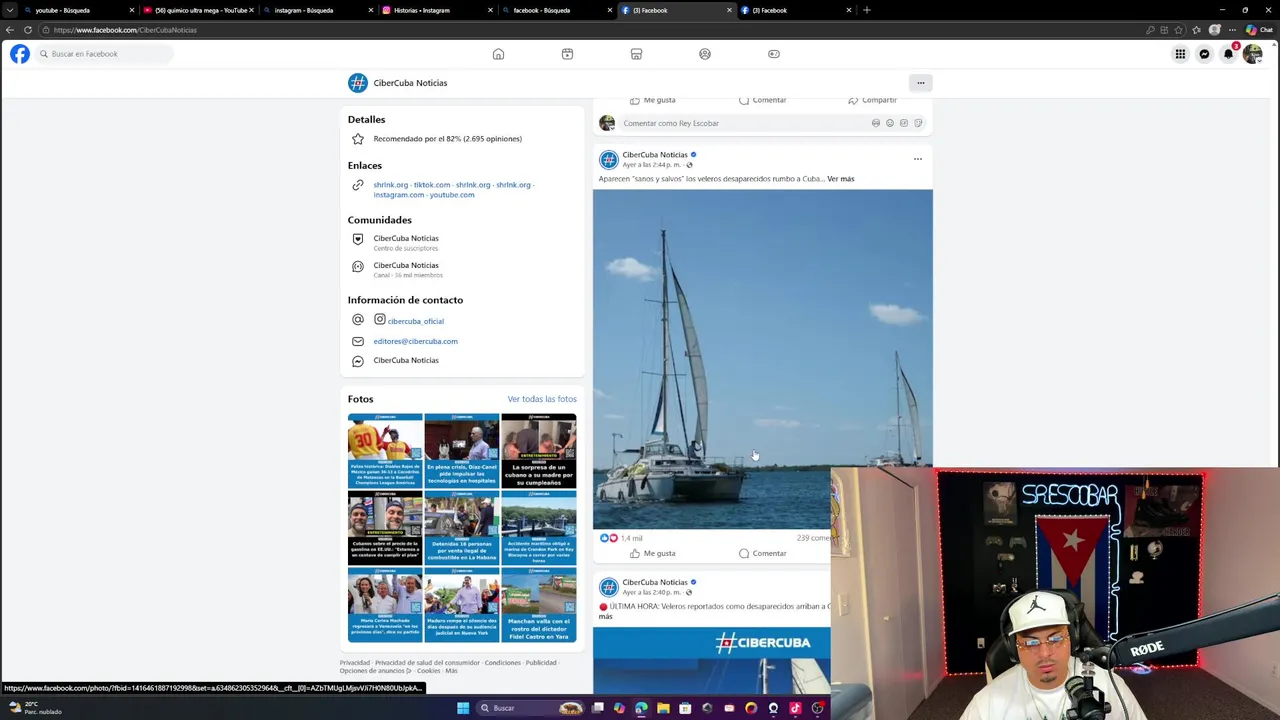
Task: Click the emoji icon in comment box
Action: pos(890,123)
